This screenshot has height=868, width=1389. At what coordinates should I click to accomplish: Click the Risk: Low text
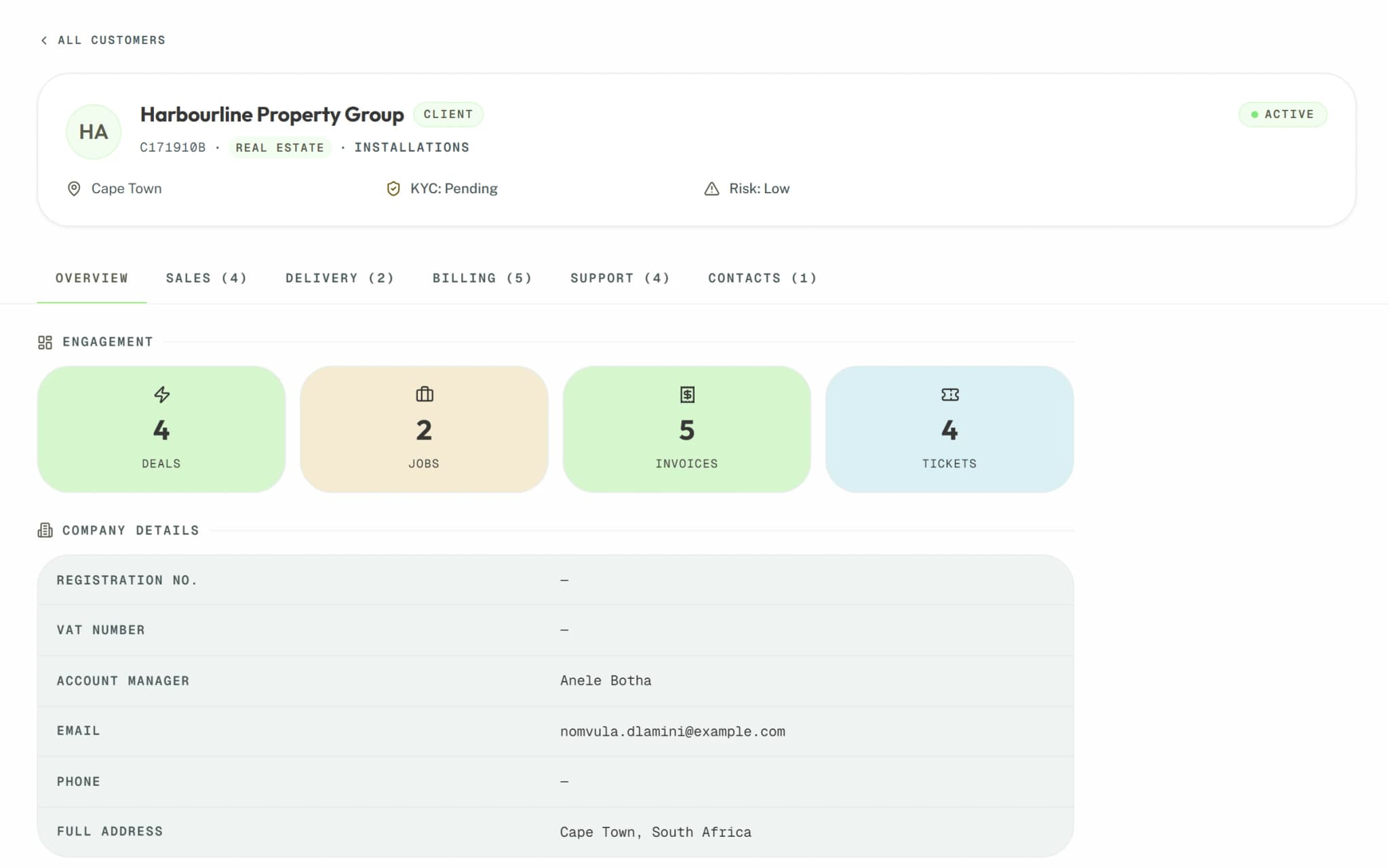[x=760, y=189]
